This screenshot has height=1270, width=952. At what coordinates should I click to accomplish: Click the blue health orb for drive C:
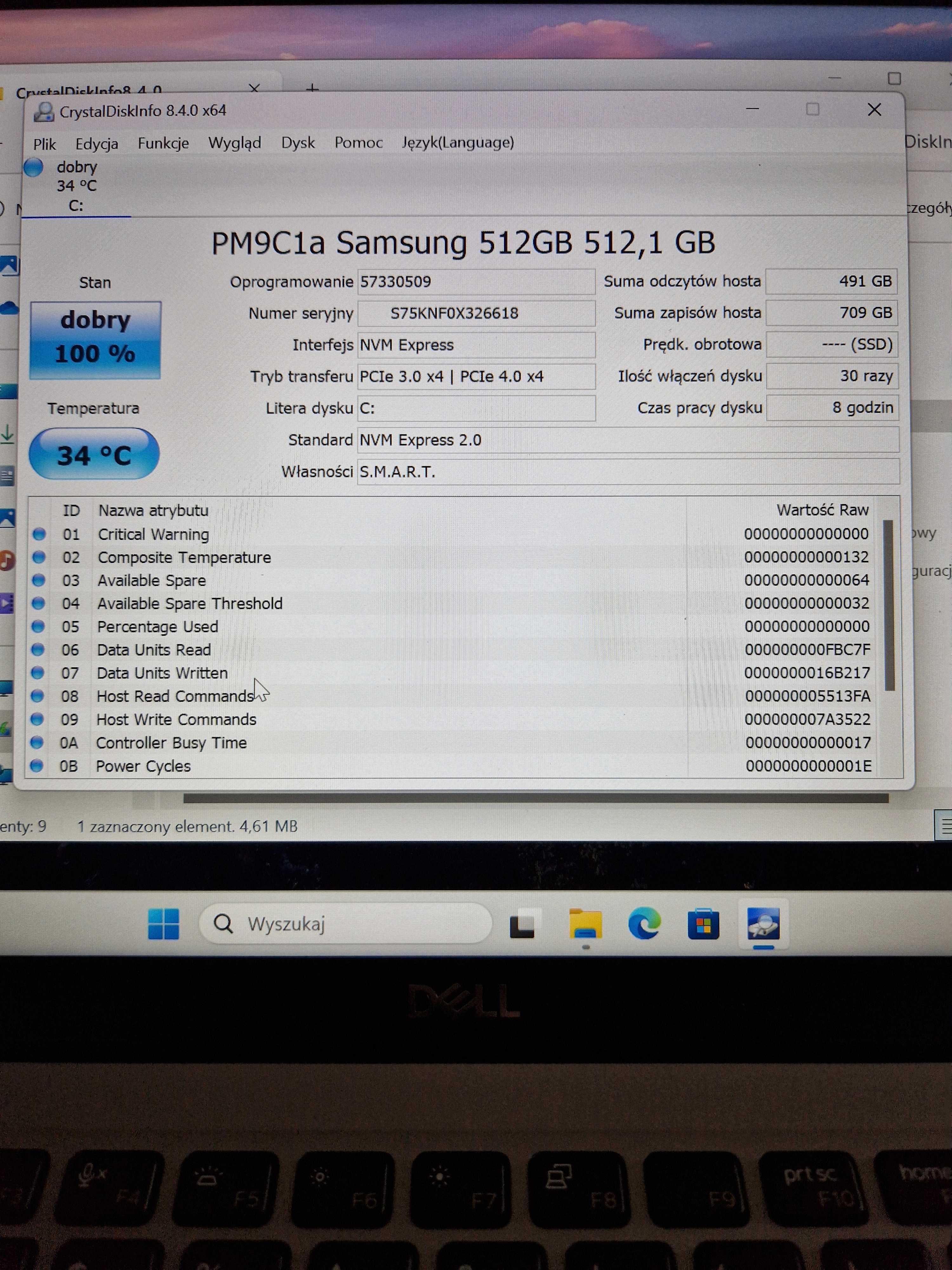pos(33,167)
